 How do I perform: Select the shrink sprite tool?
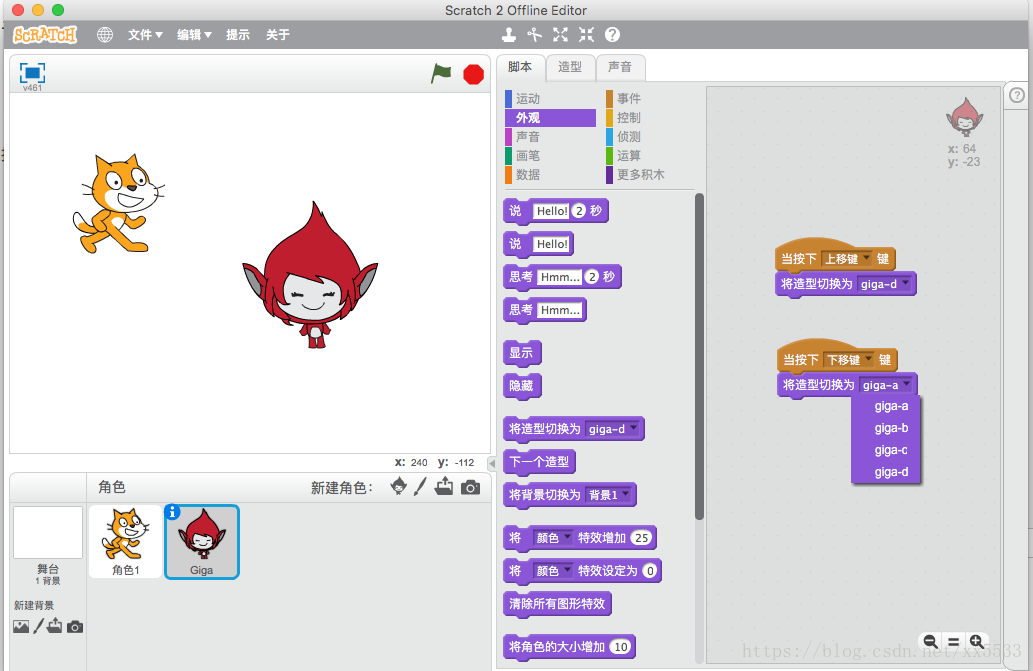(x=586, y=34)
